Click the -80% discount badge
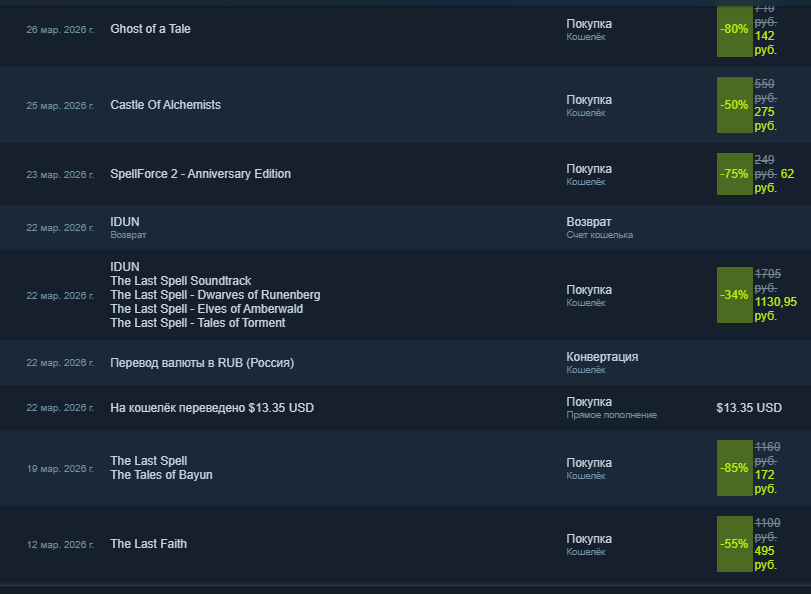811x594 pixels. pos(734,29)
